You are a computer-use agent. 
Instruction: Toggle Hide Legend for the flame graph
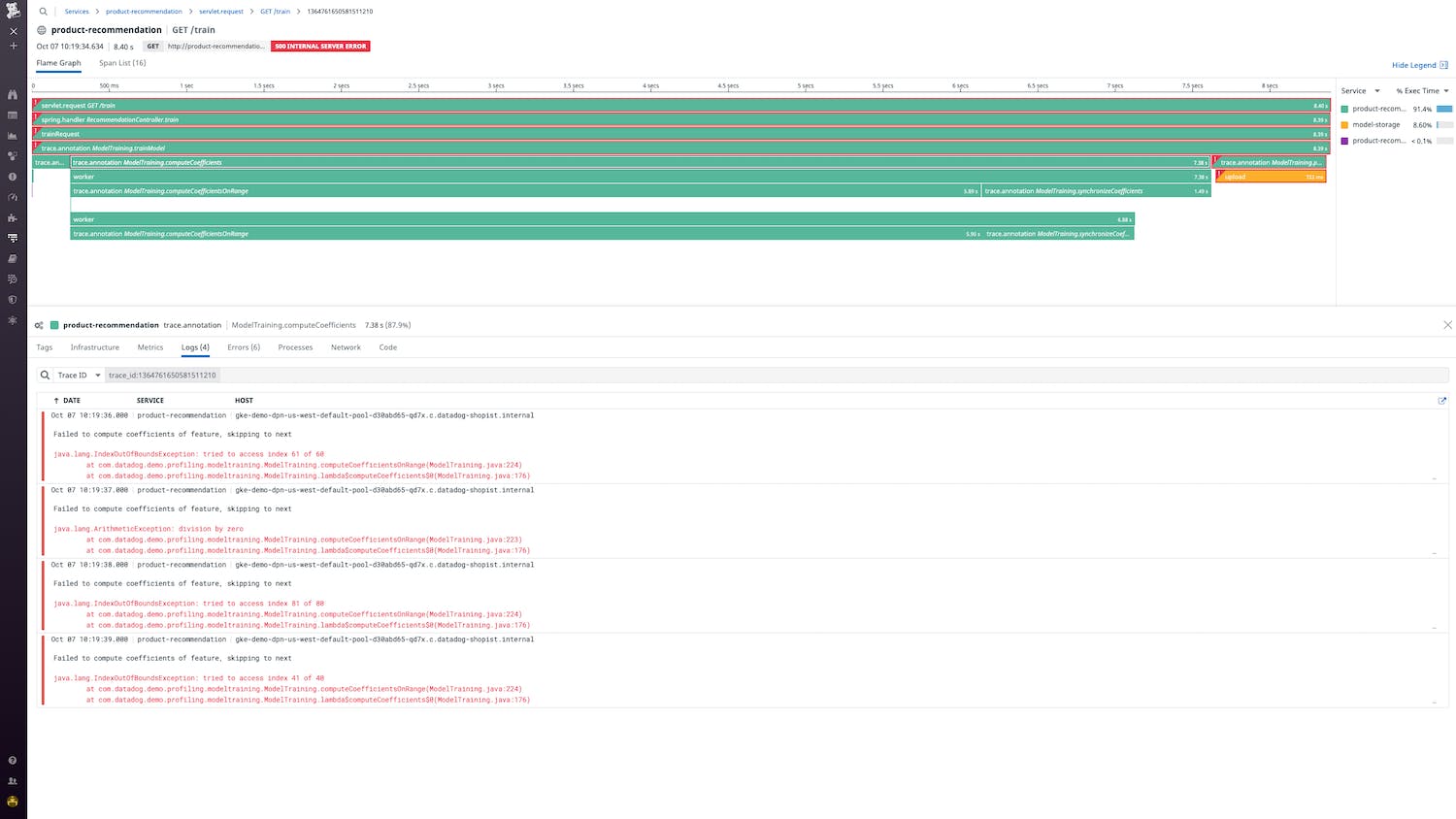pos(1417,64)
